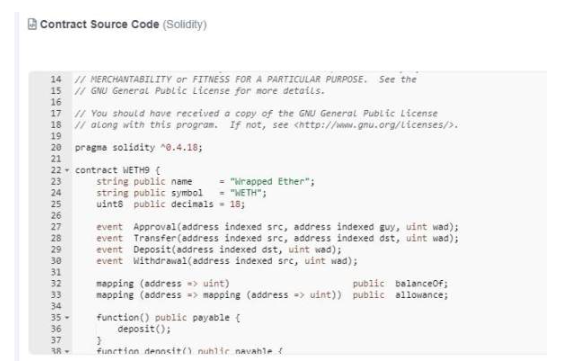This screenshot has width=563, height=361.
Task: Click the Transfer event declaration
Action: tap(277, 239)
